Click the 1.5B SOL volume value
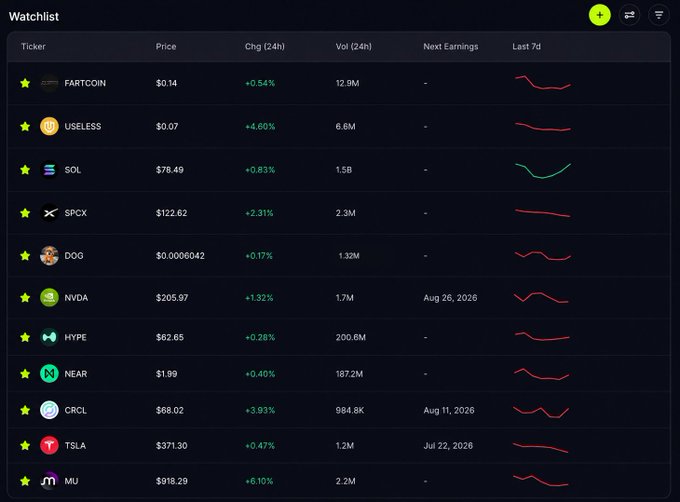 pyautogui.click(x=343, y=170)
